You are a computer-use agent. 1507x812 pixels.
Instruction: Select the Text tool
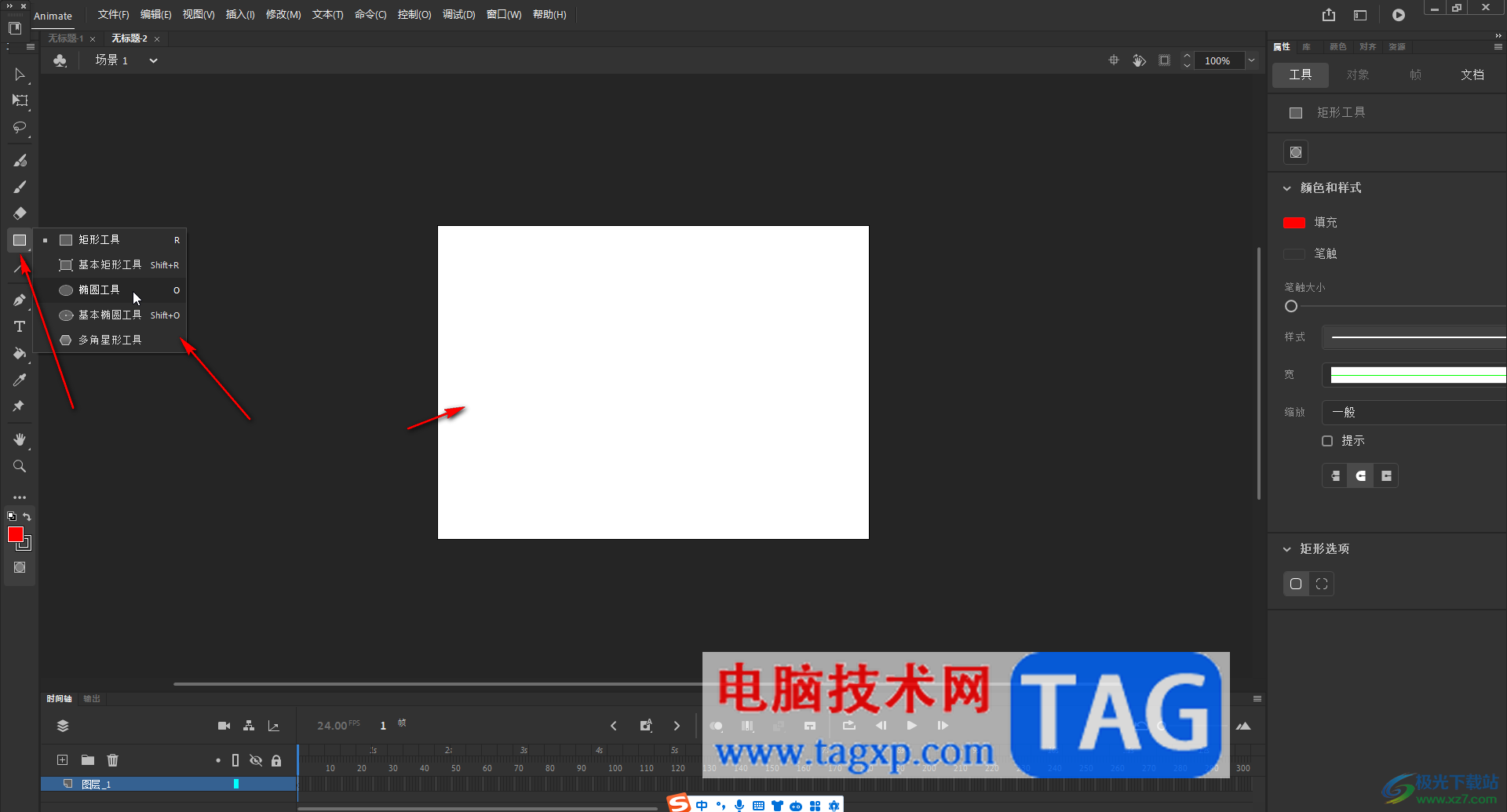pyautogui.click(x=20, y=326)
